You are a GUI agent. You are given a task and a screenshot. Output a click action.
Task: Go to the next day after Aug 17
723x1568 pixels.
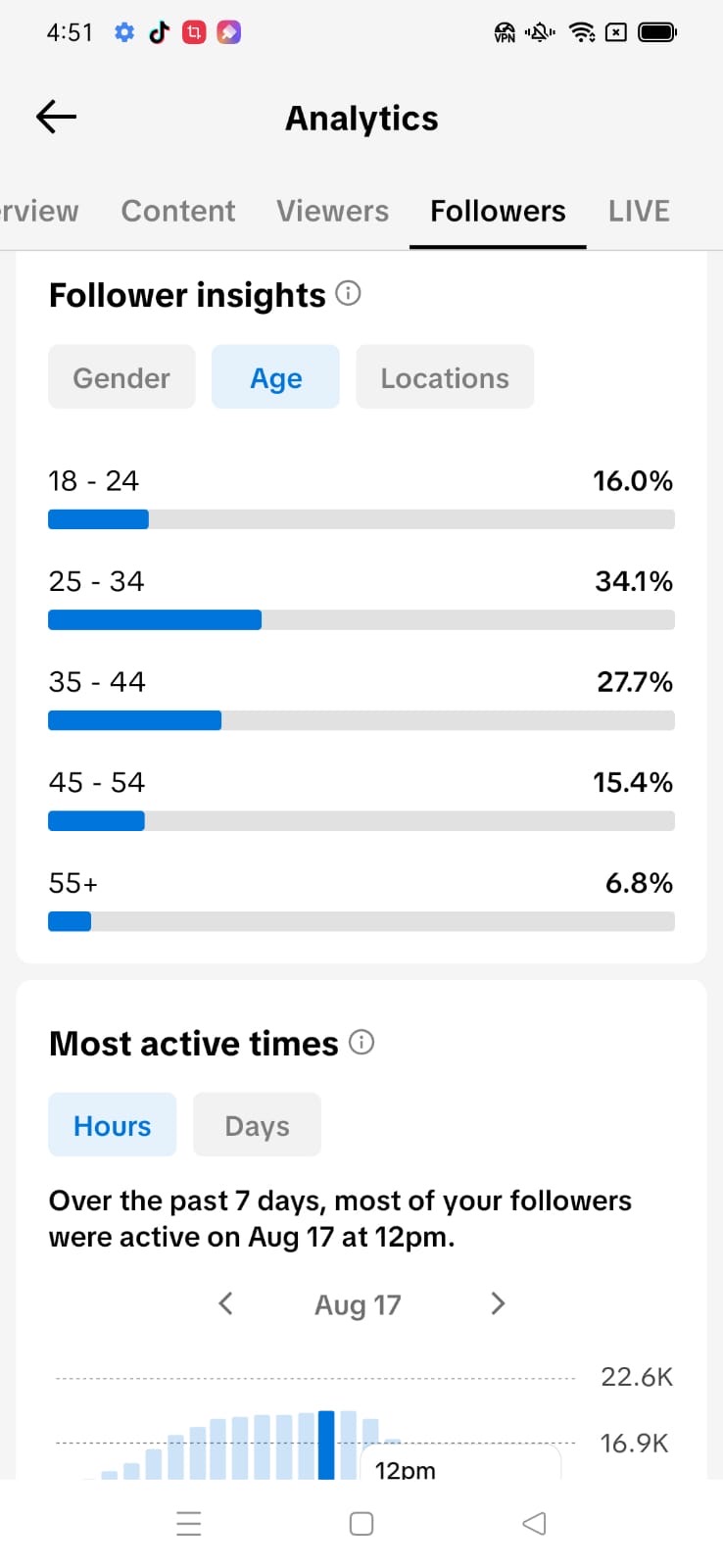point(498,1303)
